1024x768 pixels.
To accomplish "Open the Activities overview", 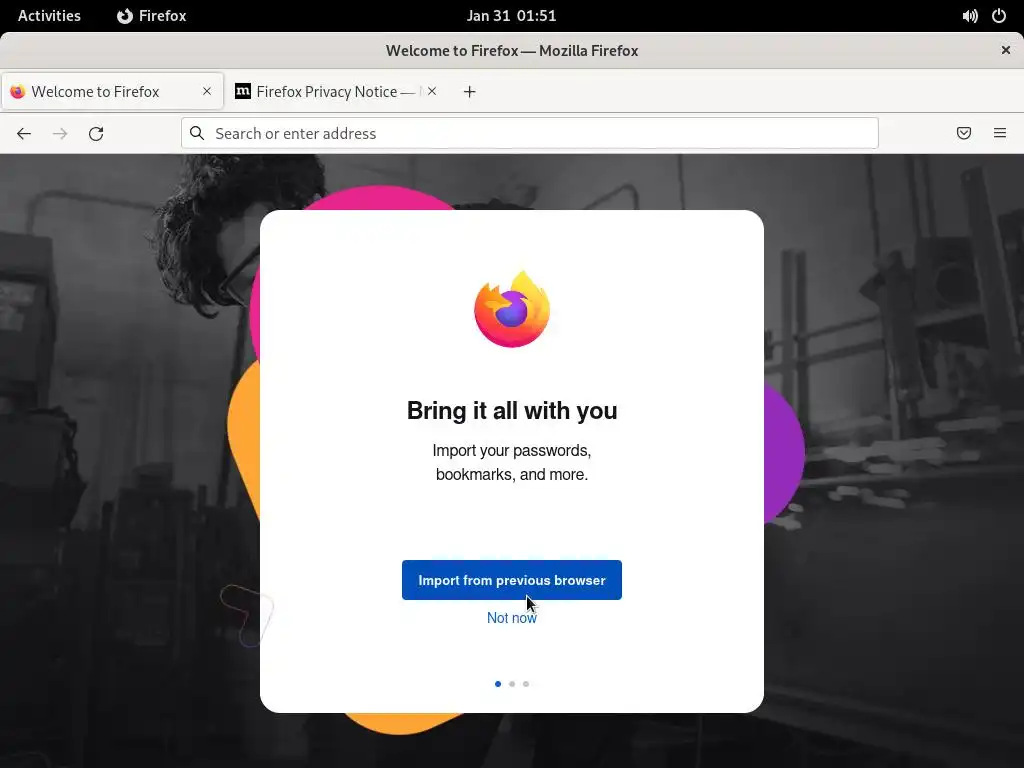I will 49,16.
